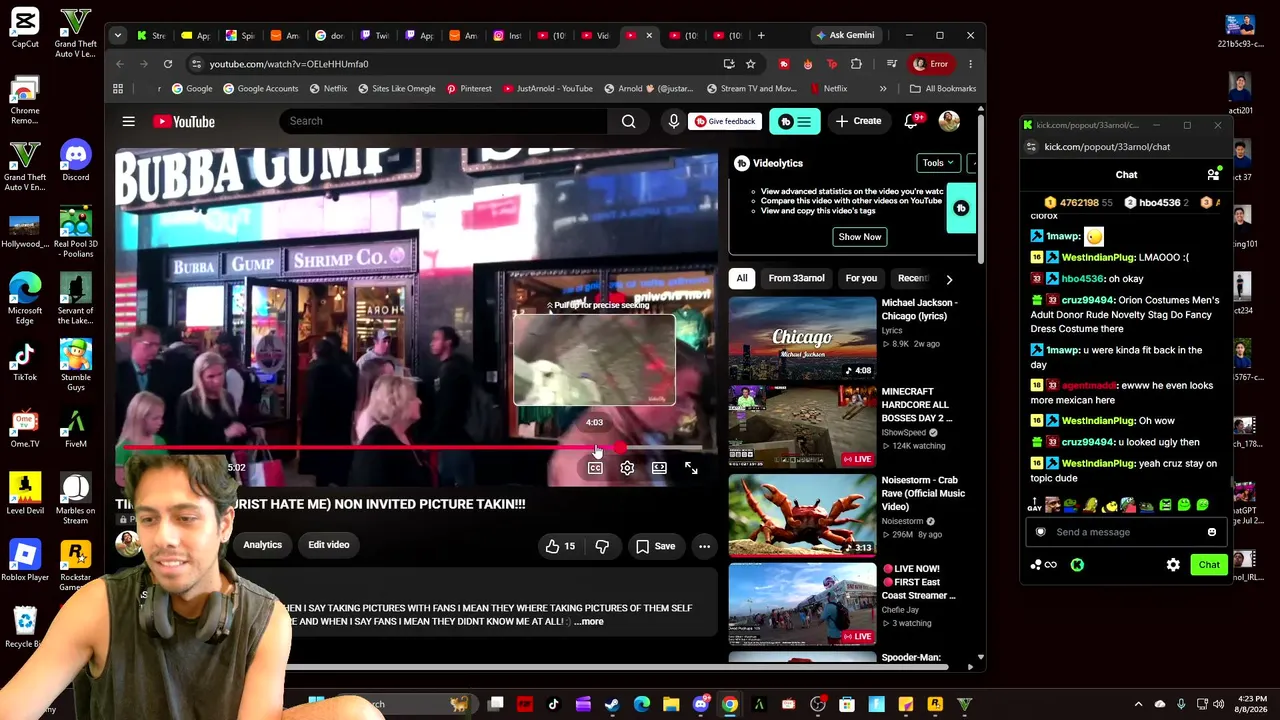Open the First East Coast Streamer live thumbnail
The image size is (1280, 720).
pos(802,604)
